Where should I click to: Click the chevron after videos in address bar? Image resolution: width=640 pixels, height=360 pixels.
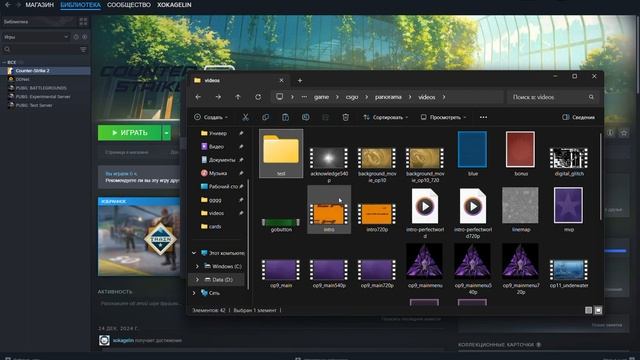pos(444,97)
